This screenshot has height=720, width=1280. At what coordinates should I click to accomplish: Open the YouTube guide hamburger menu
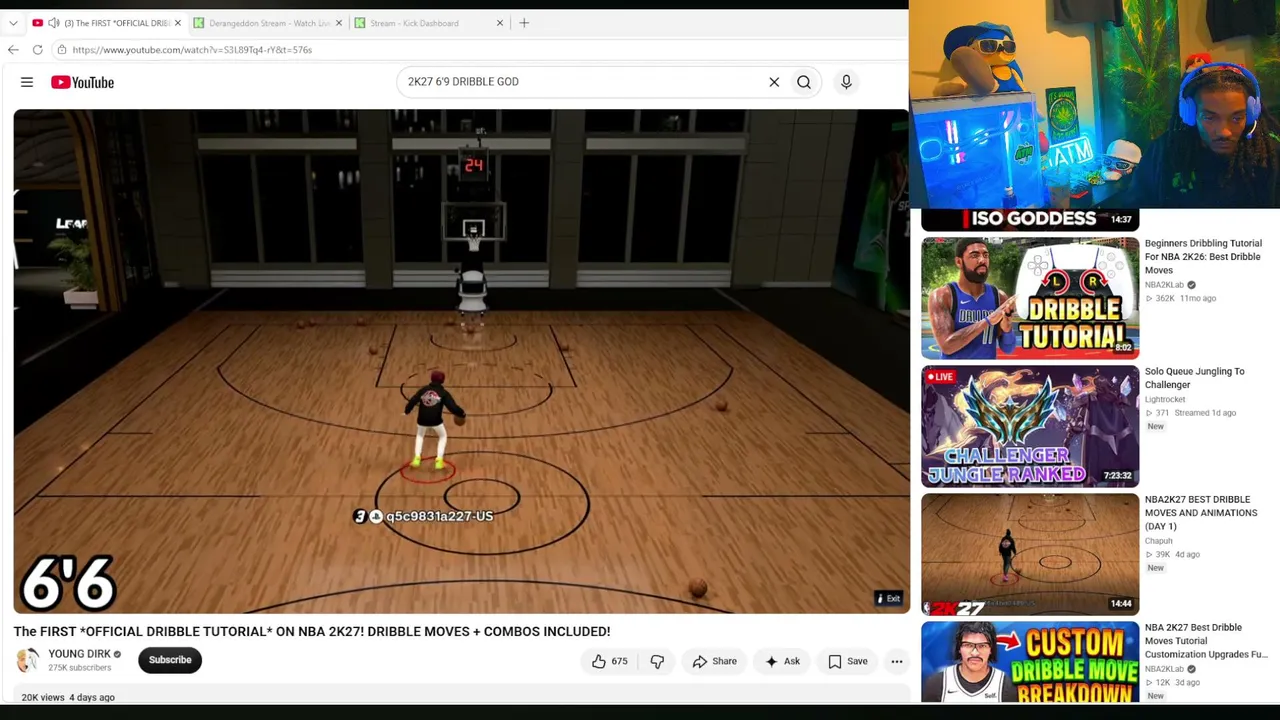tap(27, 82)
